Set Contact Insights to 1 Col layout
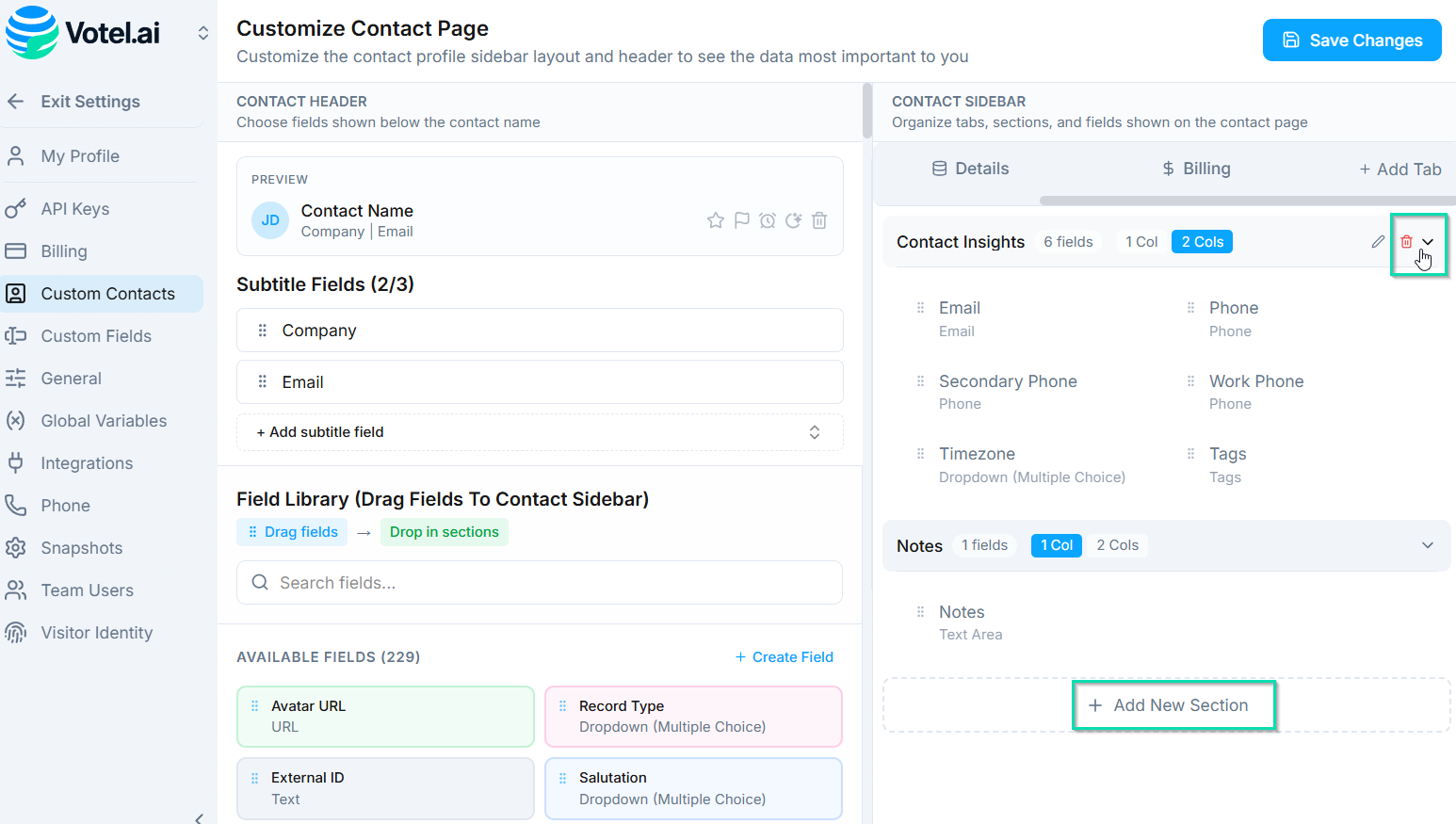 [x=1141, y=242]
